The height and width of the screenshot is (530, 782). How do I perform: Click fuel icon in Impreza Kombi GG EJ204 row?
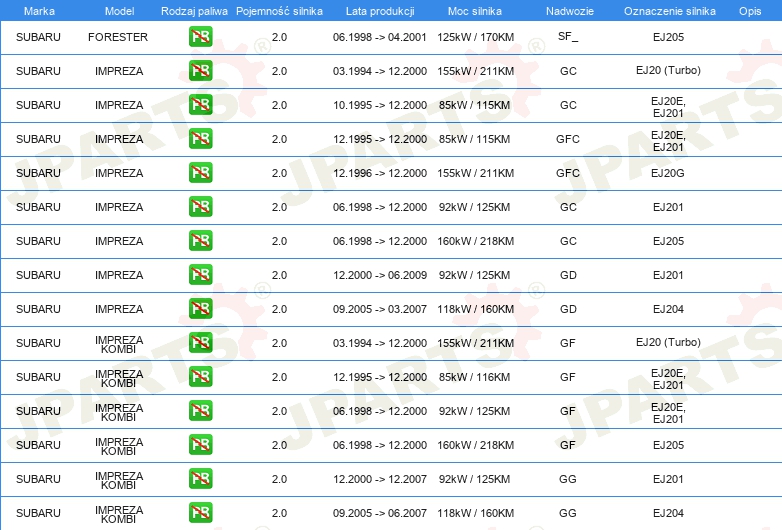click(200, 513)
